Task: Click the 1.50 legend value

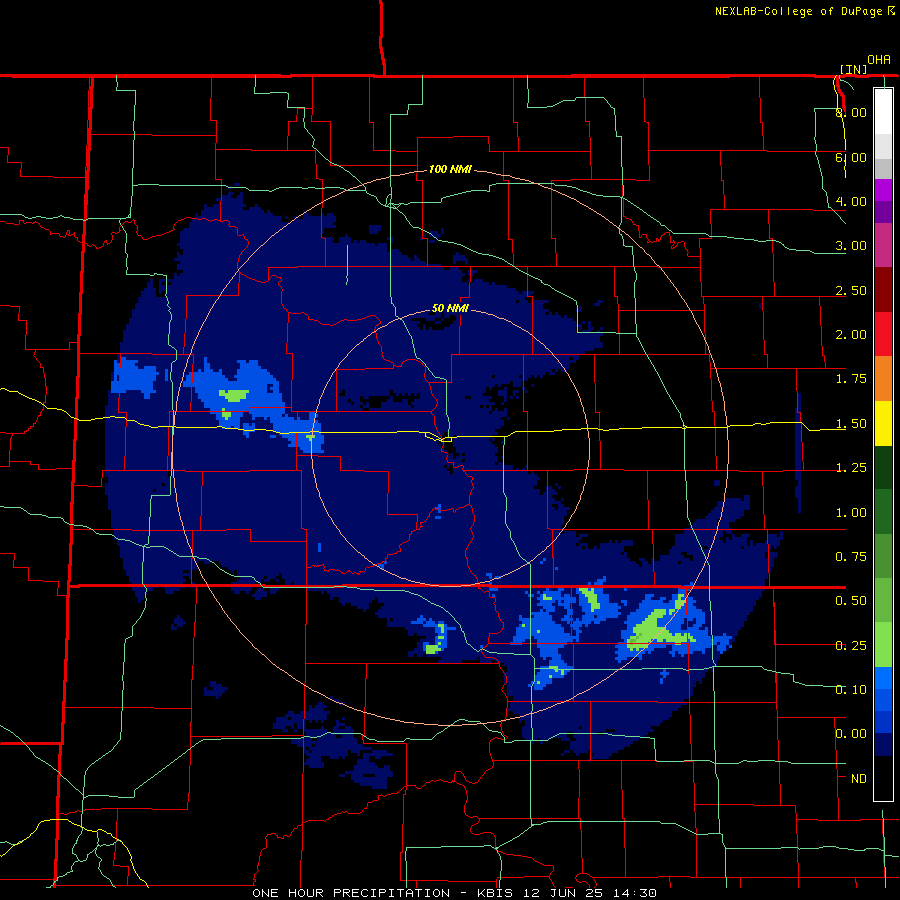Action: [x=851, y=424]
